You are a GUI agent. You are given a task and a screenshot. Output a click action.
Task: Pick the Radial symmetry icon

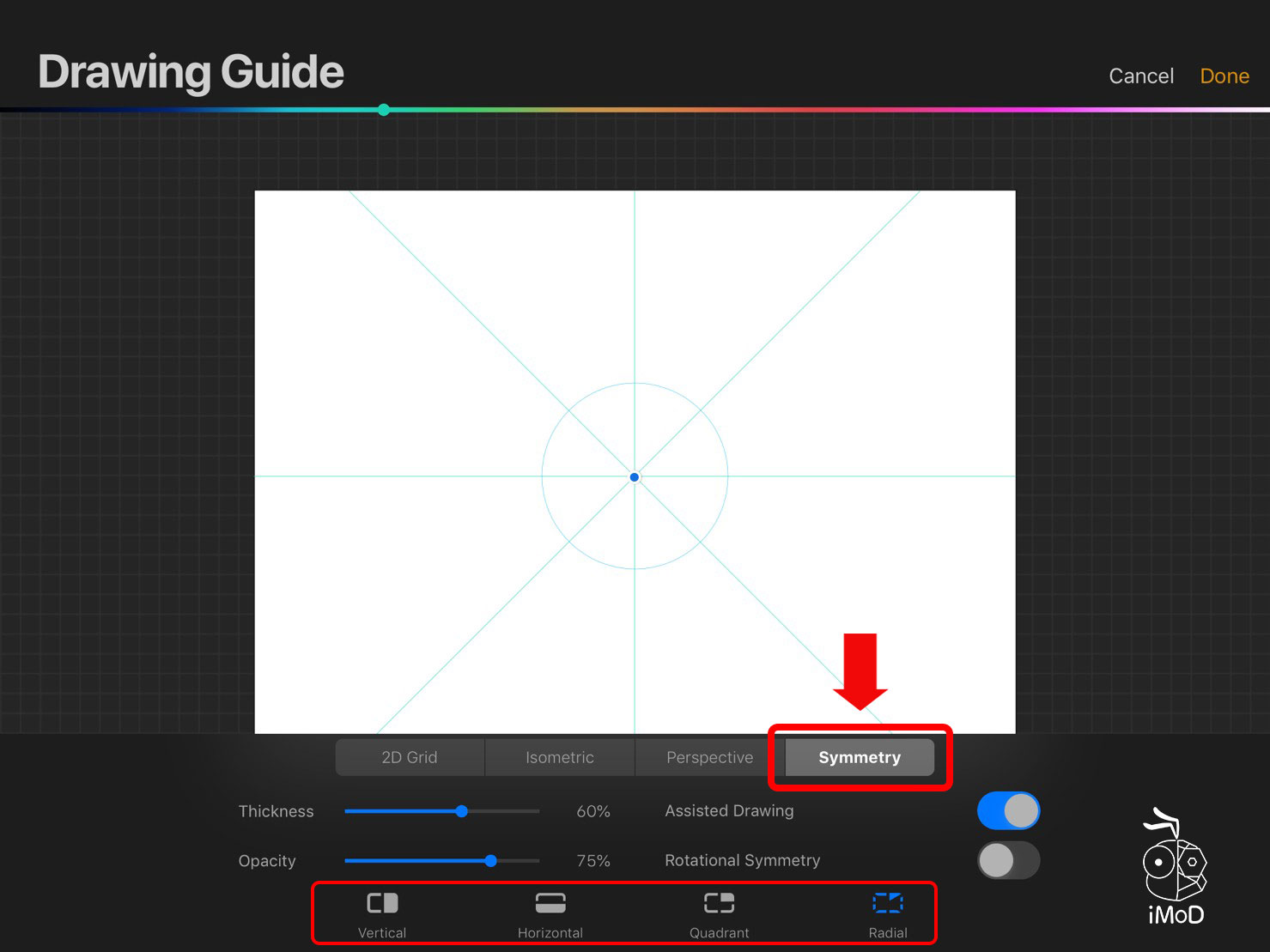pyautogui.click(x=888, y=904)
